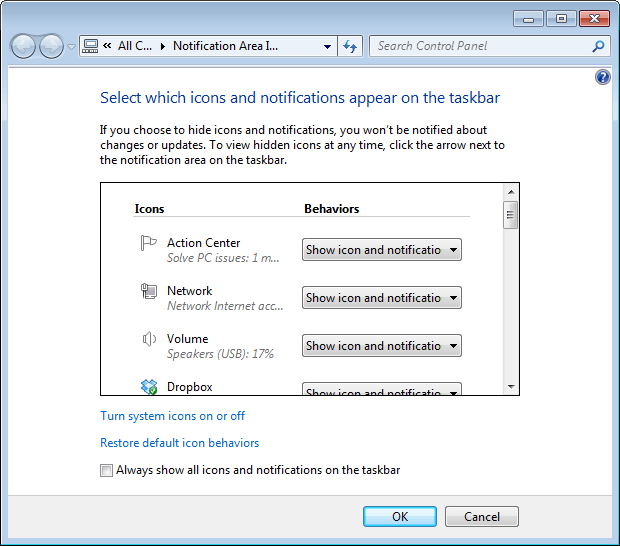
Task: Open Dropbox behavior dropdown
Action: 382,389
